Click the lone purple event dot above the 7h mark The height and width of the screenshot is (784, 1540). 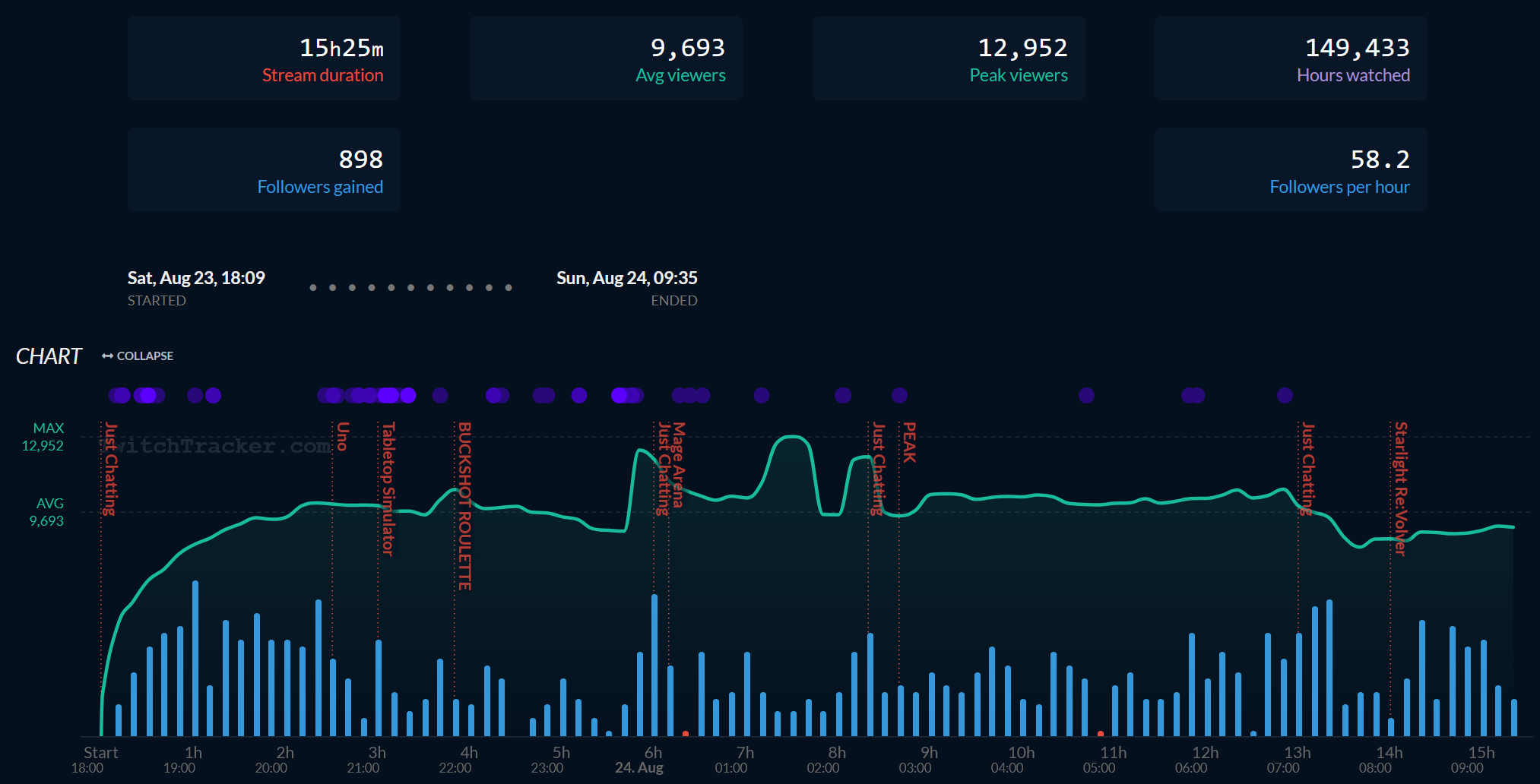[x=762, y=395]
